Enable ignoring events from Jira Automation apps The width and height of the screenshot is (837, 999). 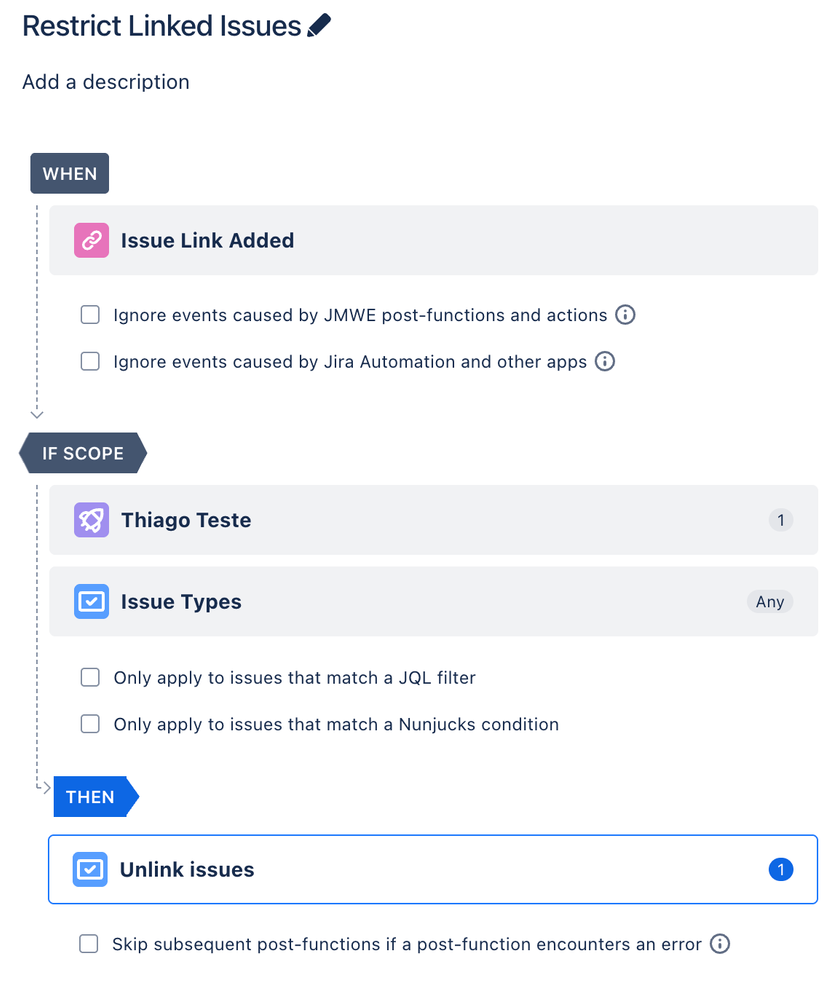tap(90, 362)
